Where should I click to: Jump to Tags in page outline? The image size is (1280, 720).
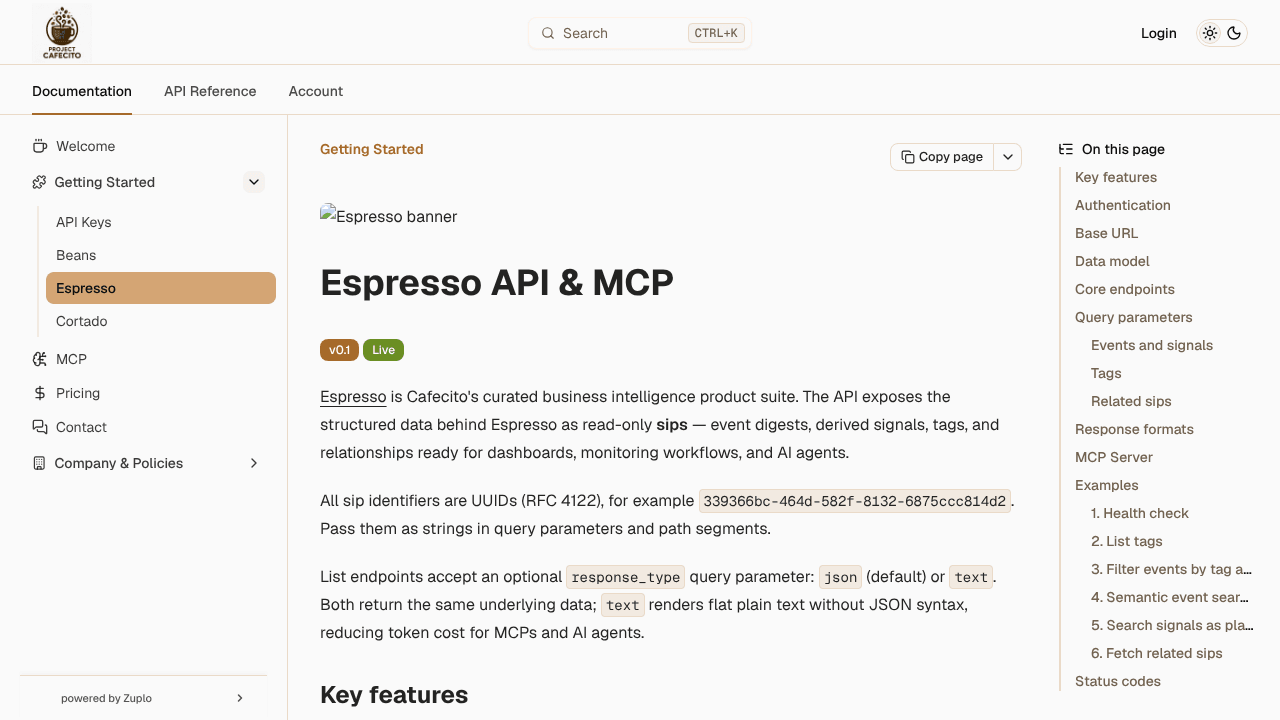(1106, 373)
